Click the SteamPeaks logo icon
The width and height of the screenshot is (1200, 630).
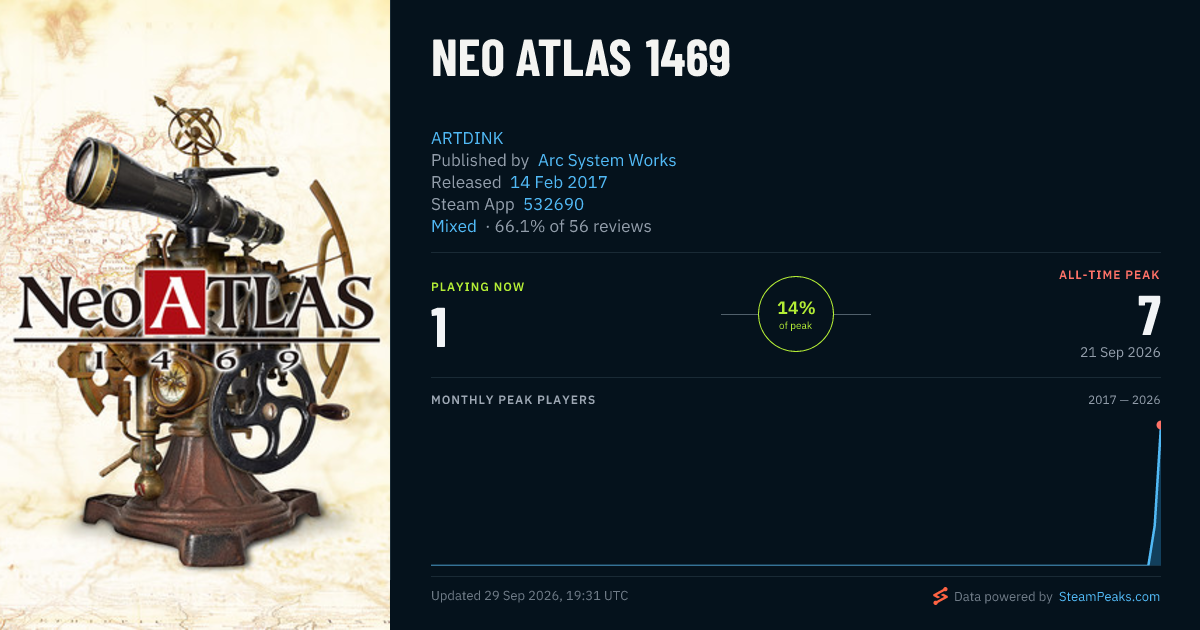(940, 597)
